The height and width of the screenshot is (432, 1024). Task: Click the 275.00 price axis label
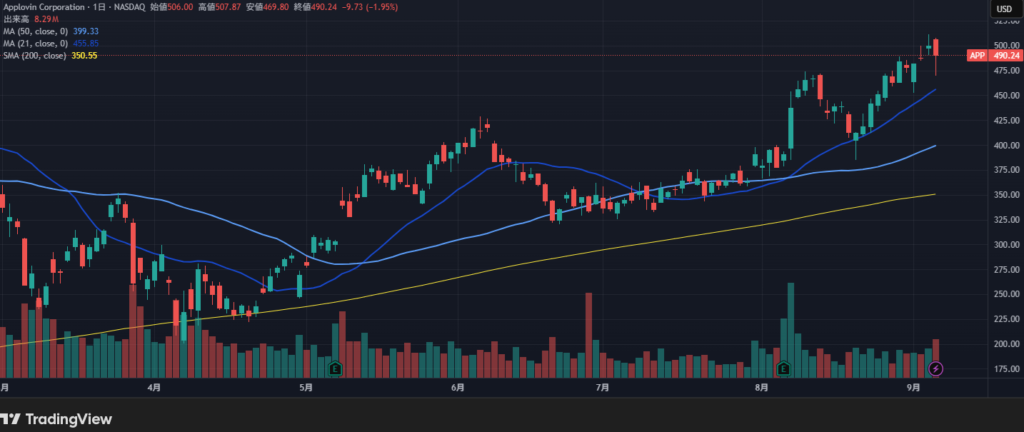click(x=1006, y=270)
